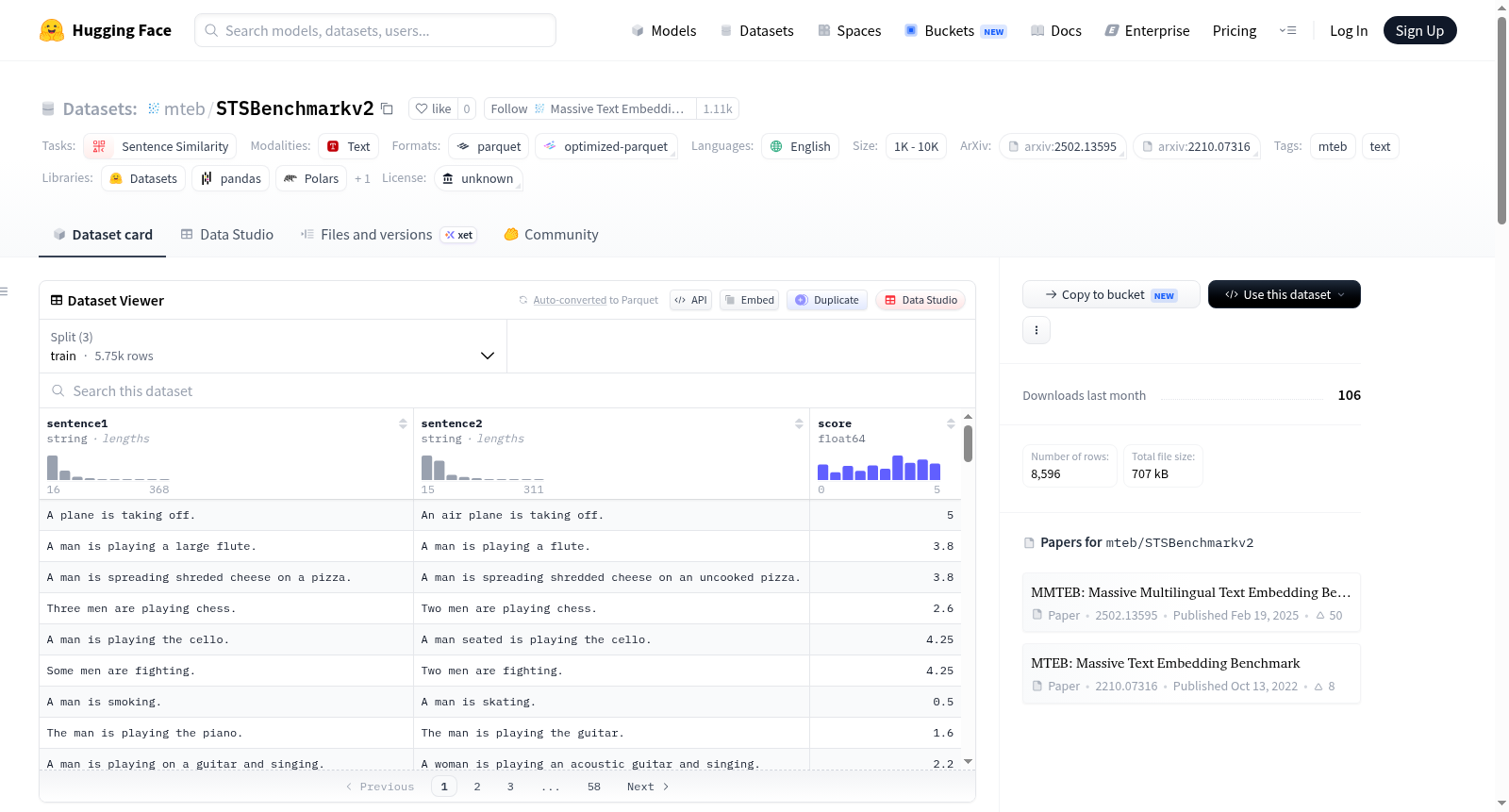Screen dimensions: 1509x812
Task: Select the English language tag
Action: (x=800, y=146)
